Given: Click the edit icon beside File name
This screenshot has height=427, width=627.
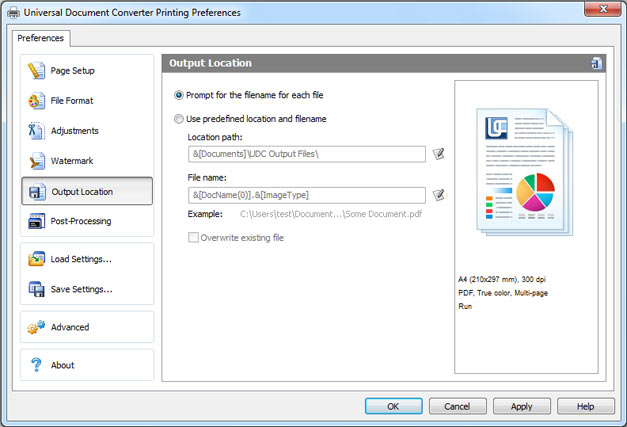Looking at the screenshot, I should coord(439,195).
